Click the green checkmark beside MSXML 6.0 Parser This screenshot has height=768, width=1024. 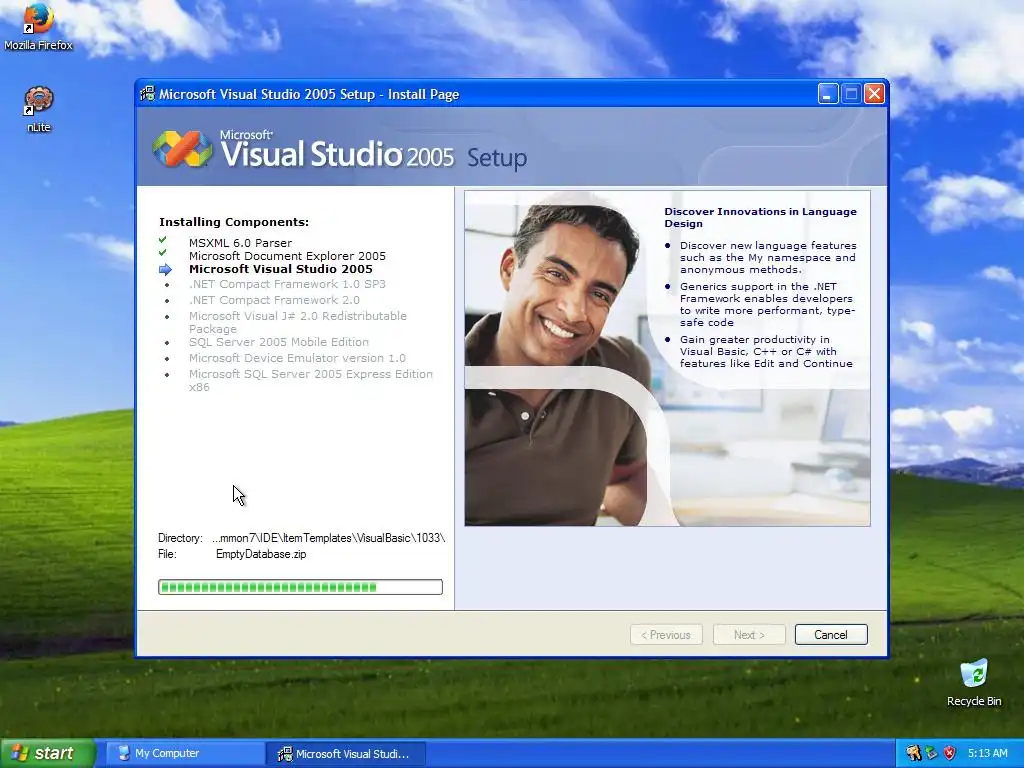click(x=163, y=240)
